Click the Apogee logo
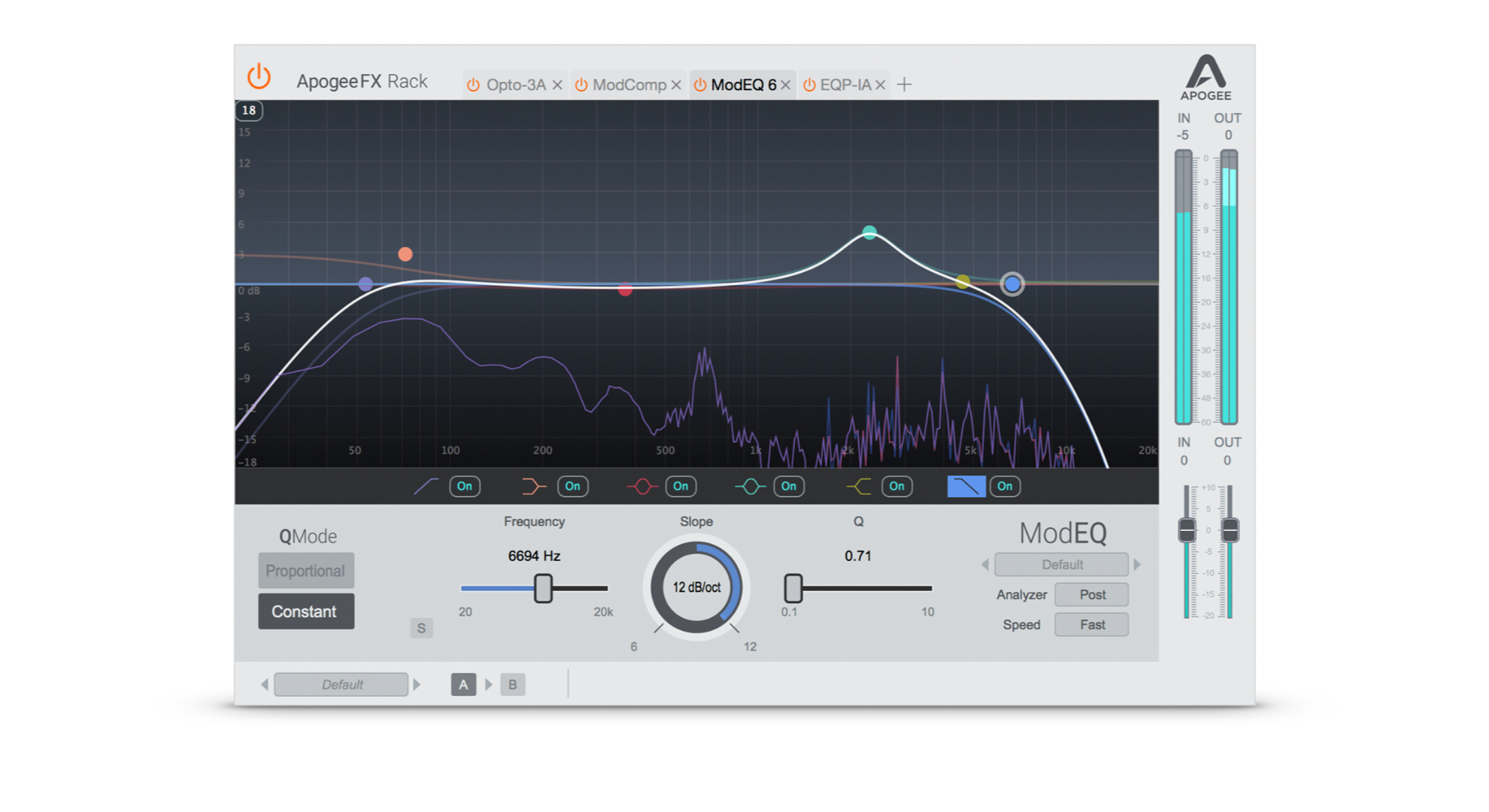The width and height of the screenshot is (1489, 812). click(1205, 77)
